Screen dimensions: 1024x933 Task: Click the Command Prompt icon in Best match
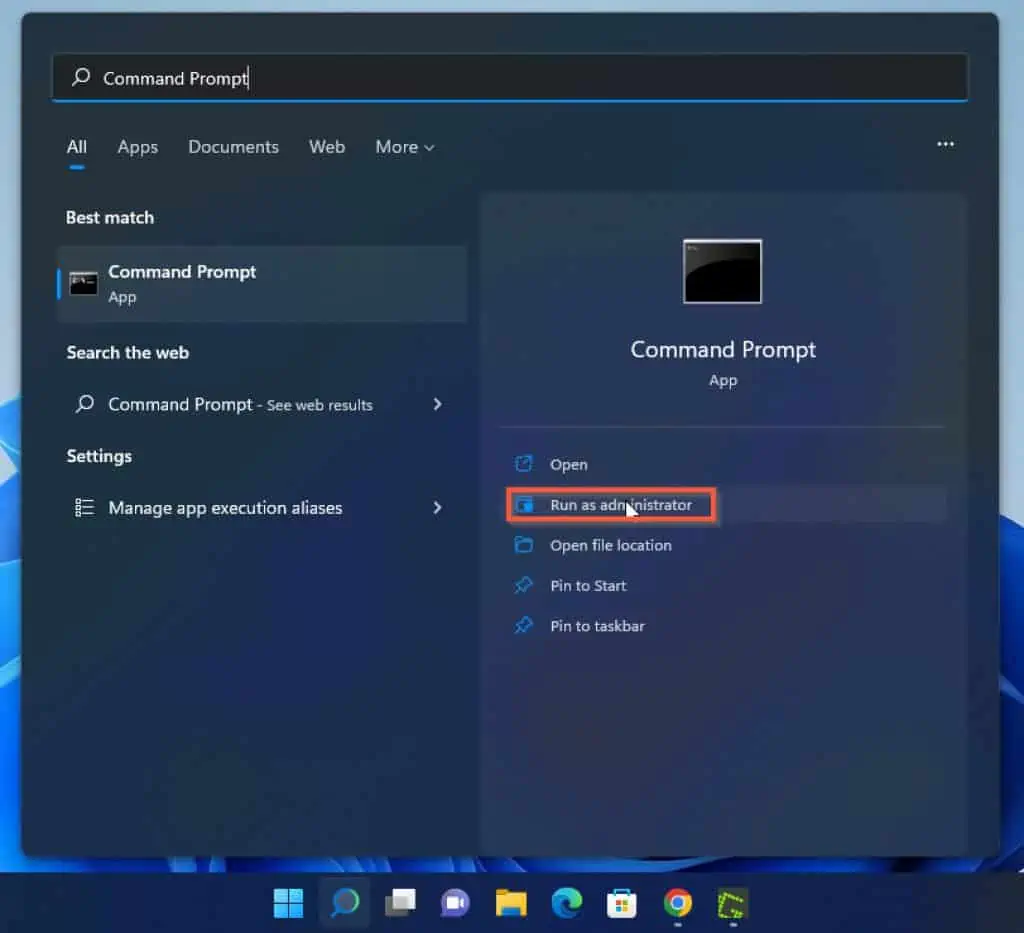84,284
